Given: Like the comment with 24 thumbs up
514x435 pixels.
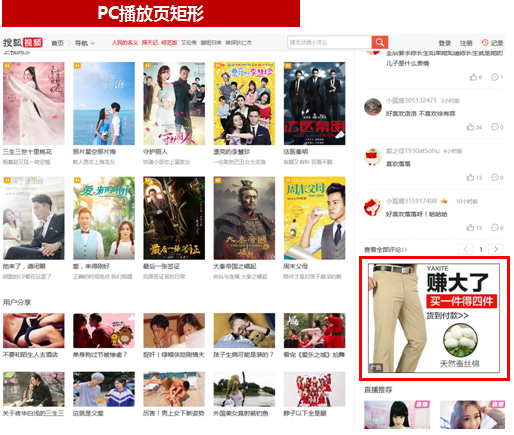Looking at the screenshot, I should 470,127.
